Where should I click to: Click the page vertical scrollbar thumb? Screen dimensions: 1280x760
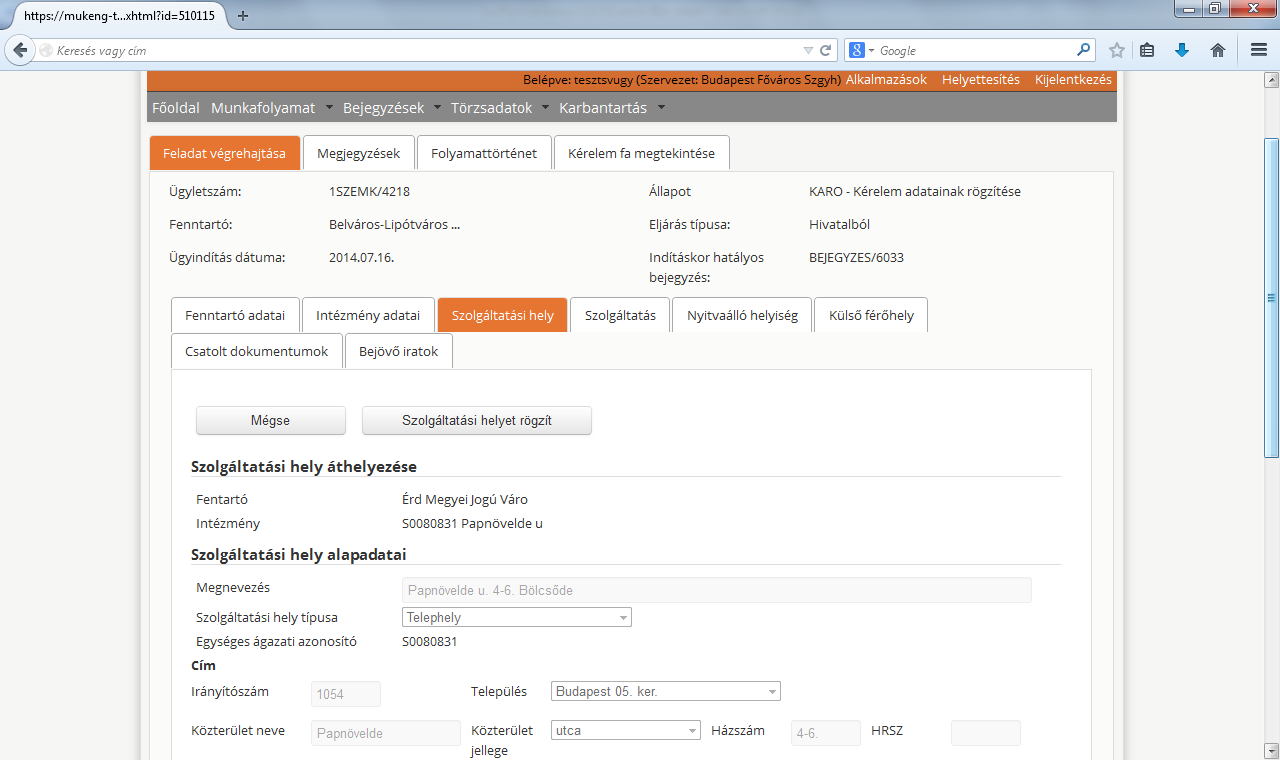point(1271,297)
